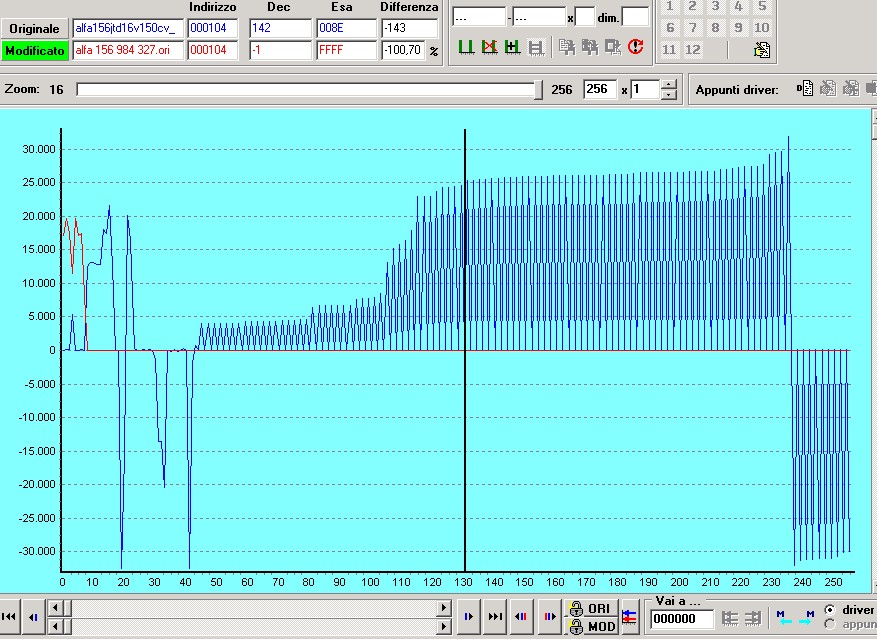Screen dimensions: 877x639
Task: Go to next difference red-blue arrow
Action: click(550, 617)
